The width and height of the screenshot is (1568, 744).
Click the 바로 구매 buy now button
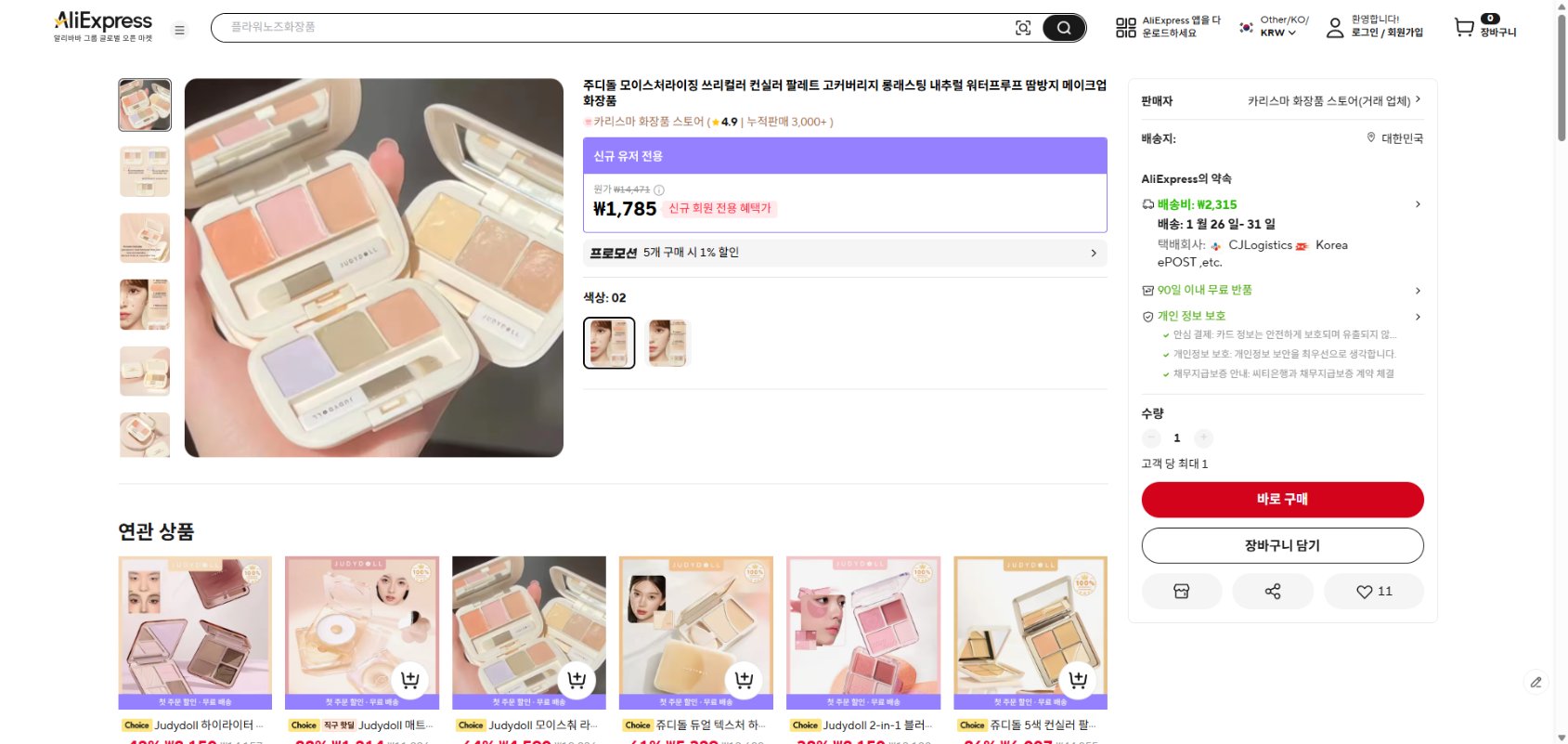coord(1282,500)
